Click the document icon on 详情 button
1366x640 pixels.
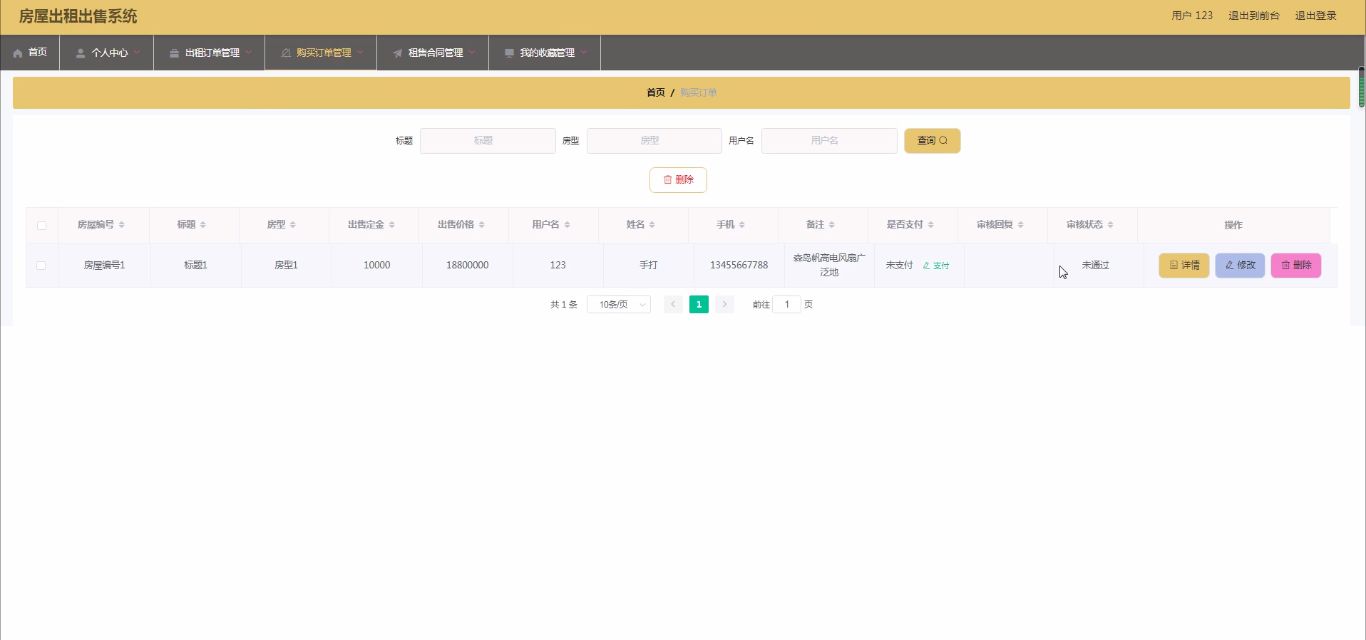pyautogui.click(x=1174, y=266)
